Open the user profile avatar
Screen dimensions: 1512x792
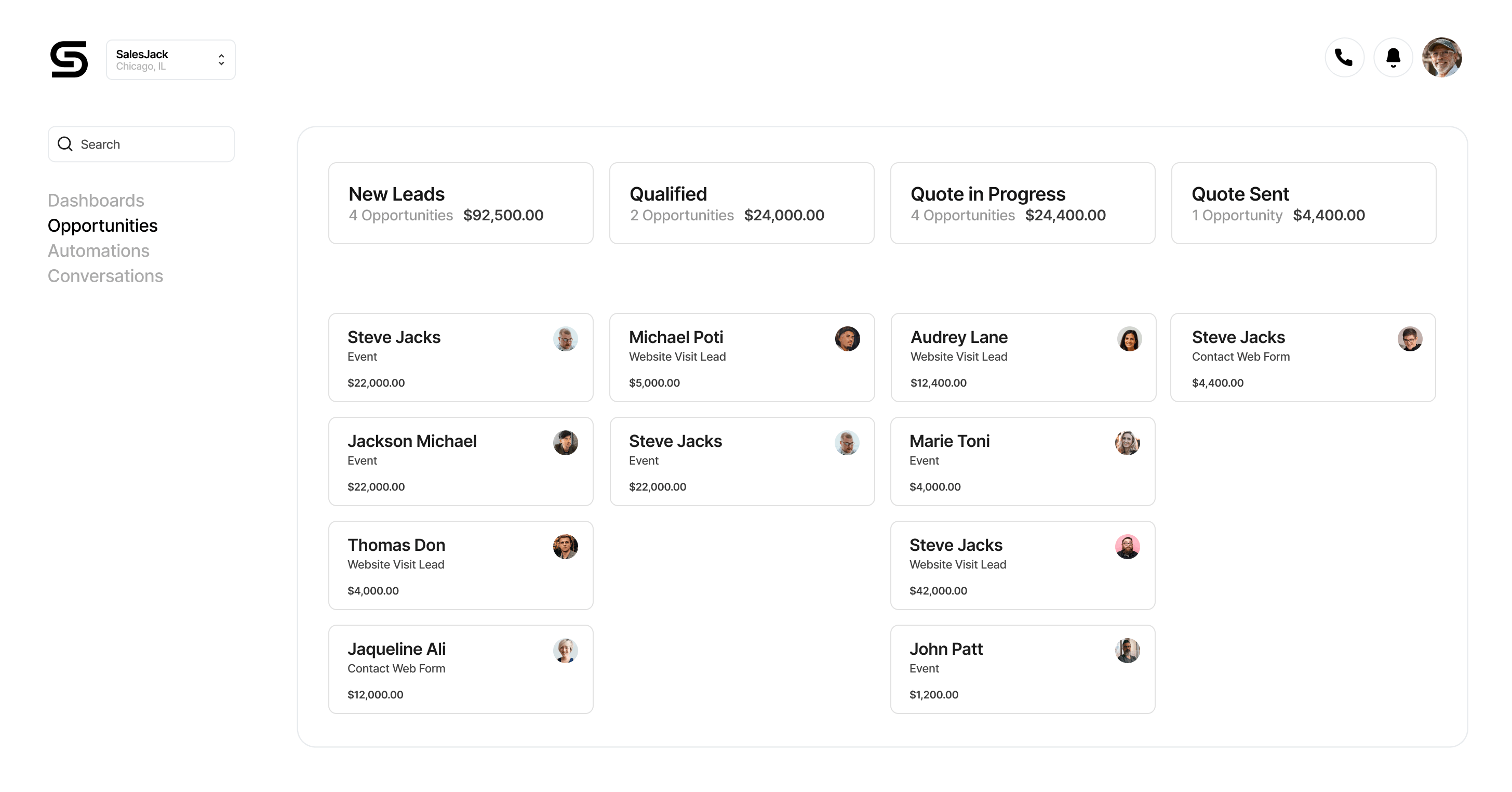1441,58
